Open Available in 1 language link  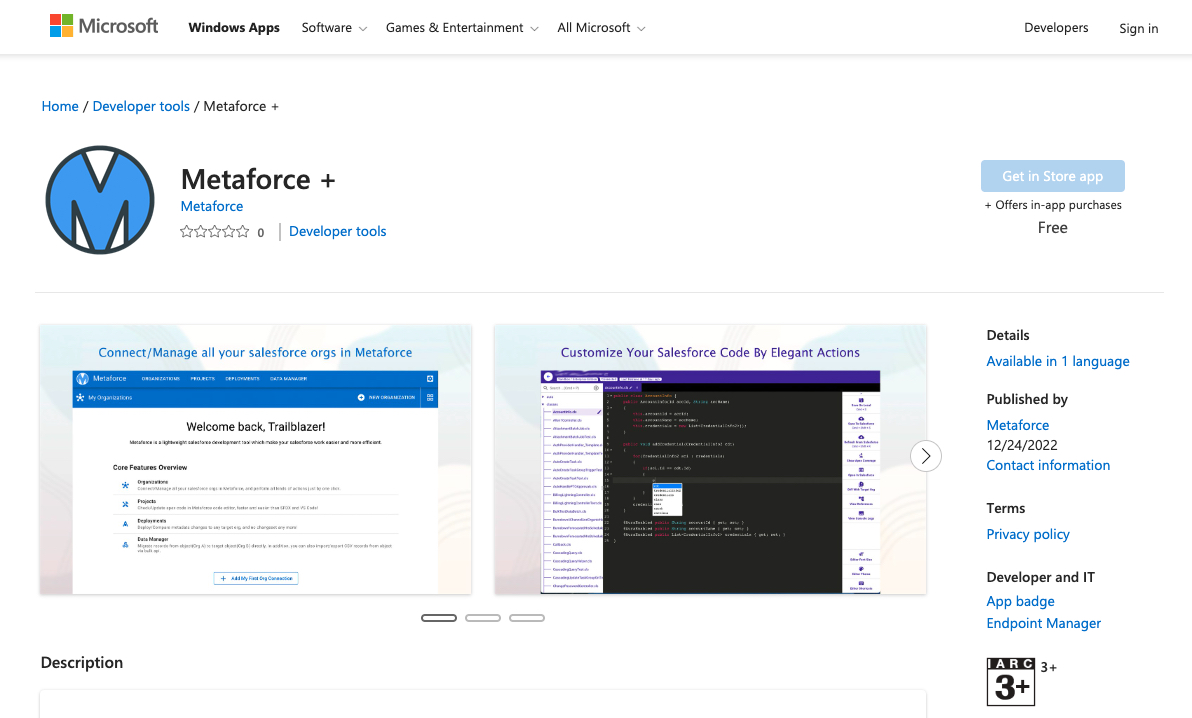1057,361
